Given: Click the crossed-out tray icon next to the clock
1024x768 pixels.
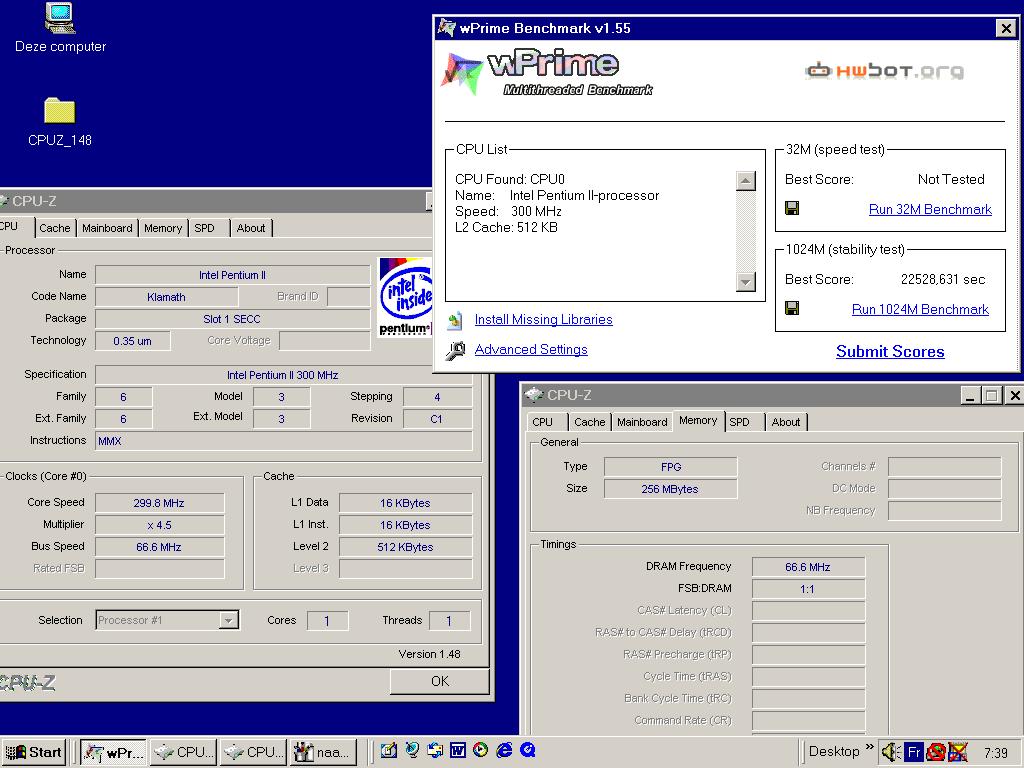Looking at the screenshot, I should pos(958,752).
